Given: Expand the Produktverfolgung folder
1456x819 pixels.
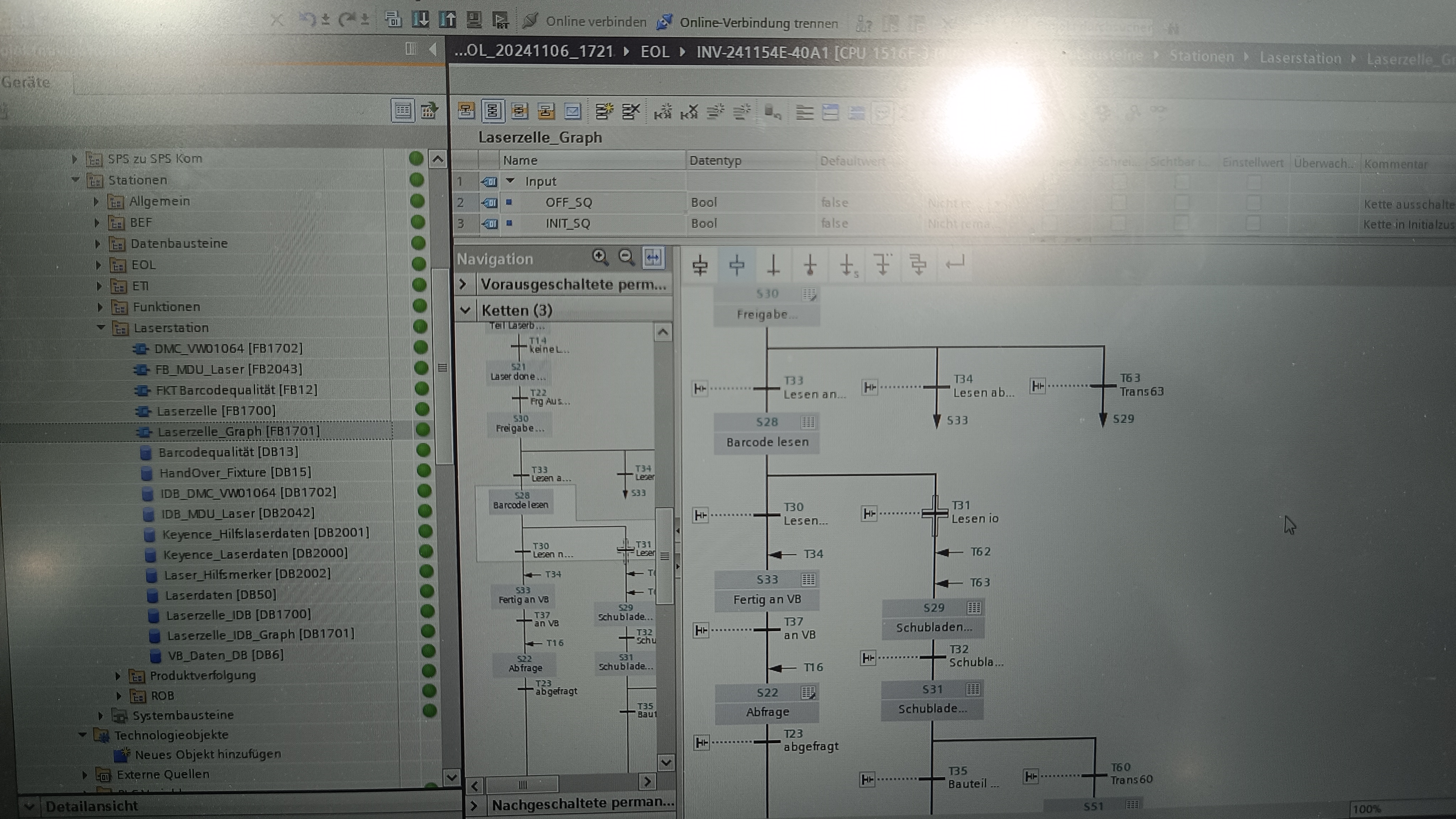Looking at the screenshot, I should [x=118, y=675].
